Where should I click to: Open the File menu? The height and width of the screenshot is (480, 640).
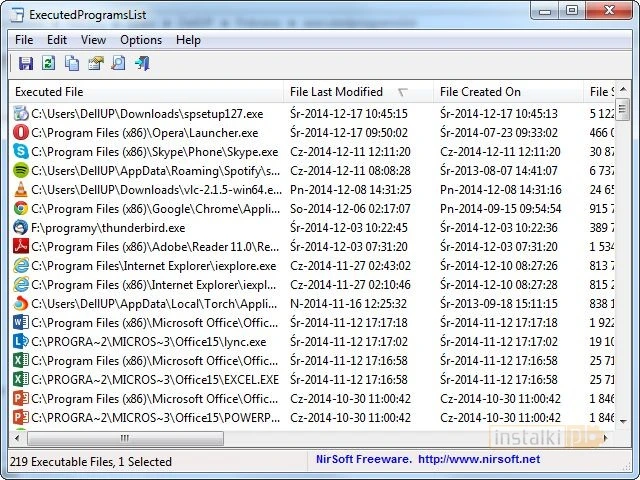[24, 40]
